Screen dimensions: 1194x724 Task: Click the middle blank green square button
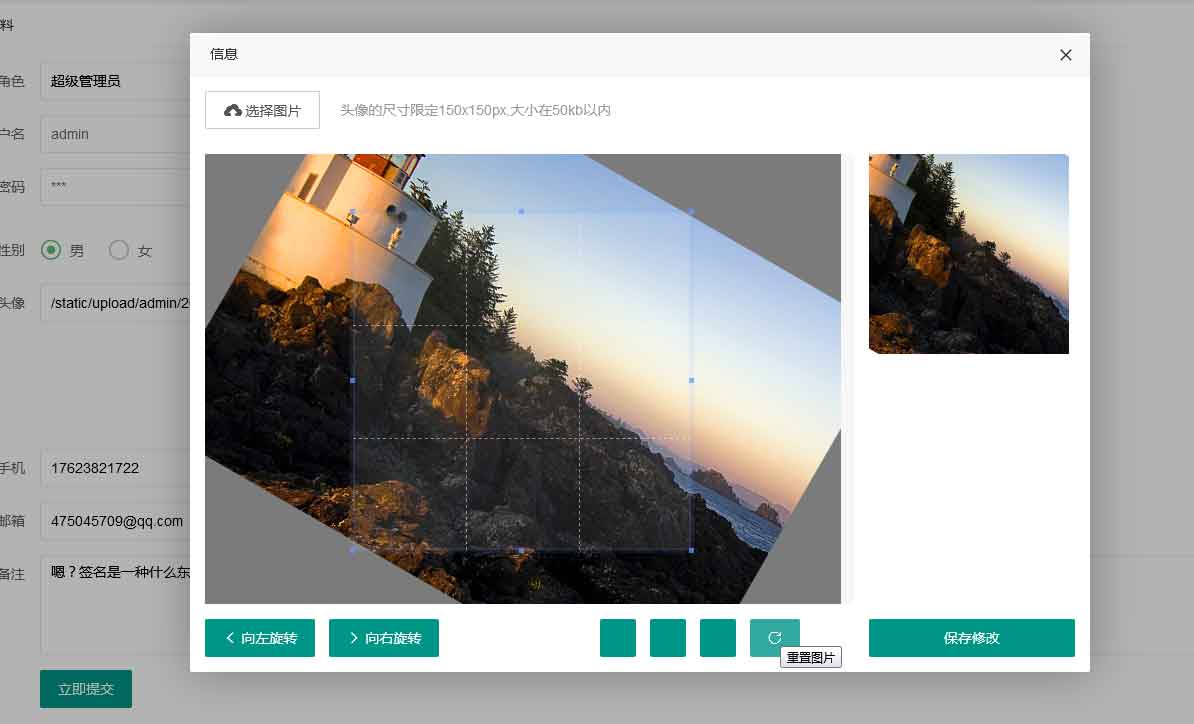[668, 638]
